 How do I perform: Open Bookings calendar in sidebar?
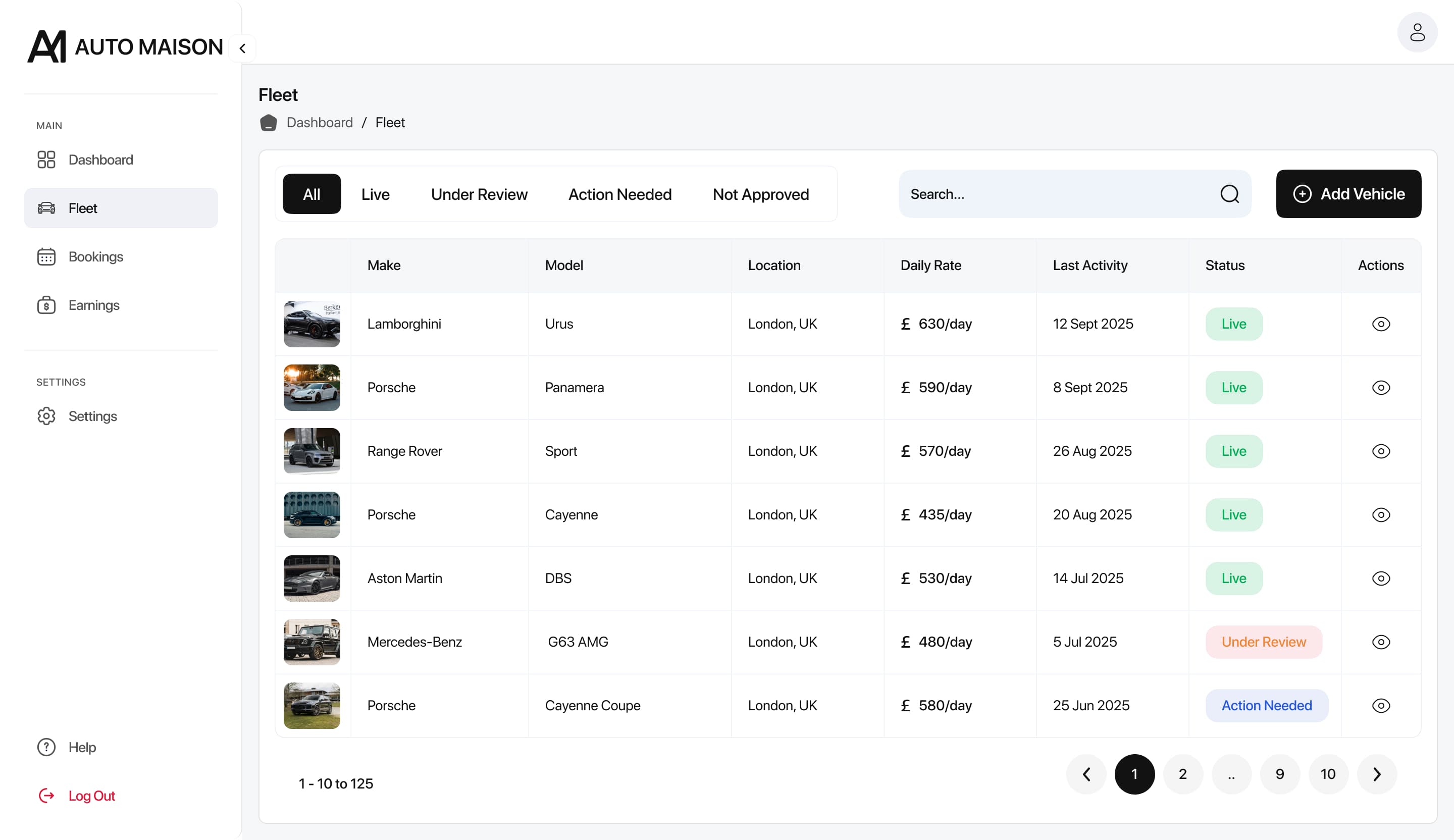point(95,257)
